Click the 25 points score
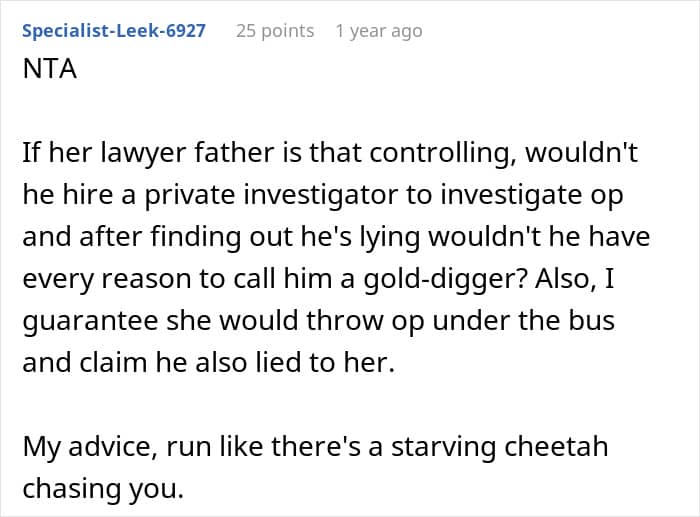 (x=275, y=31)
